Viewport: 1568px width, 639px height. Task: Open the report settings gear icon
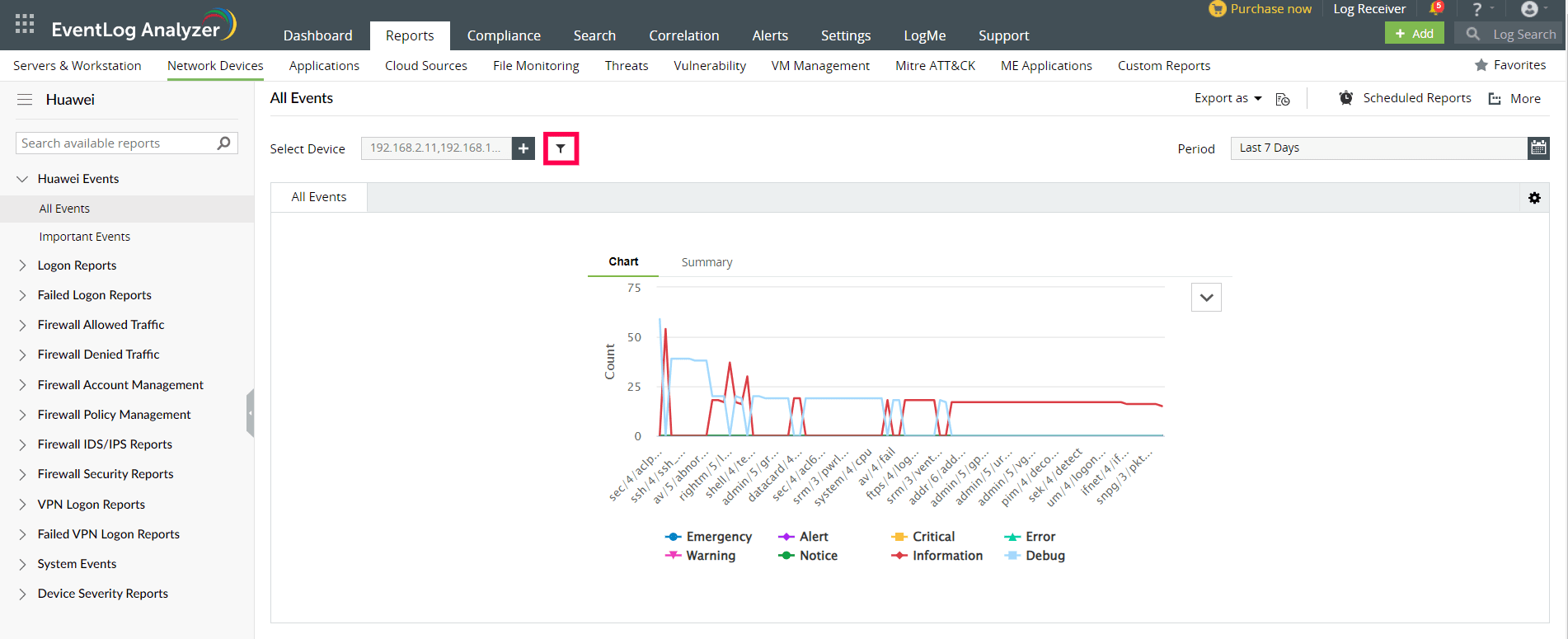[1534, 198]
